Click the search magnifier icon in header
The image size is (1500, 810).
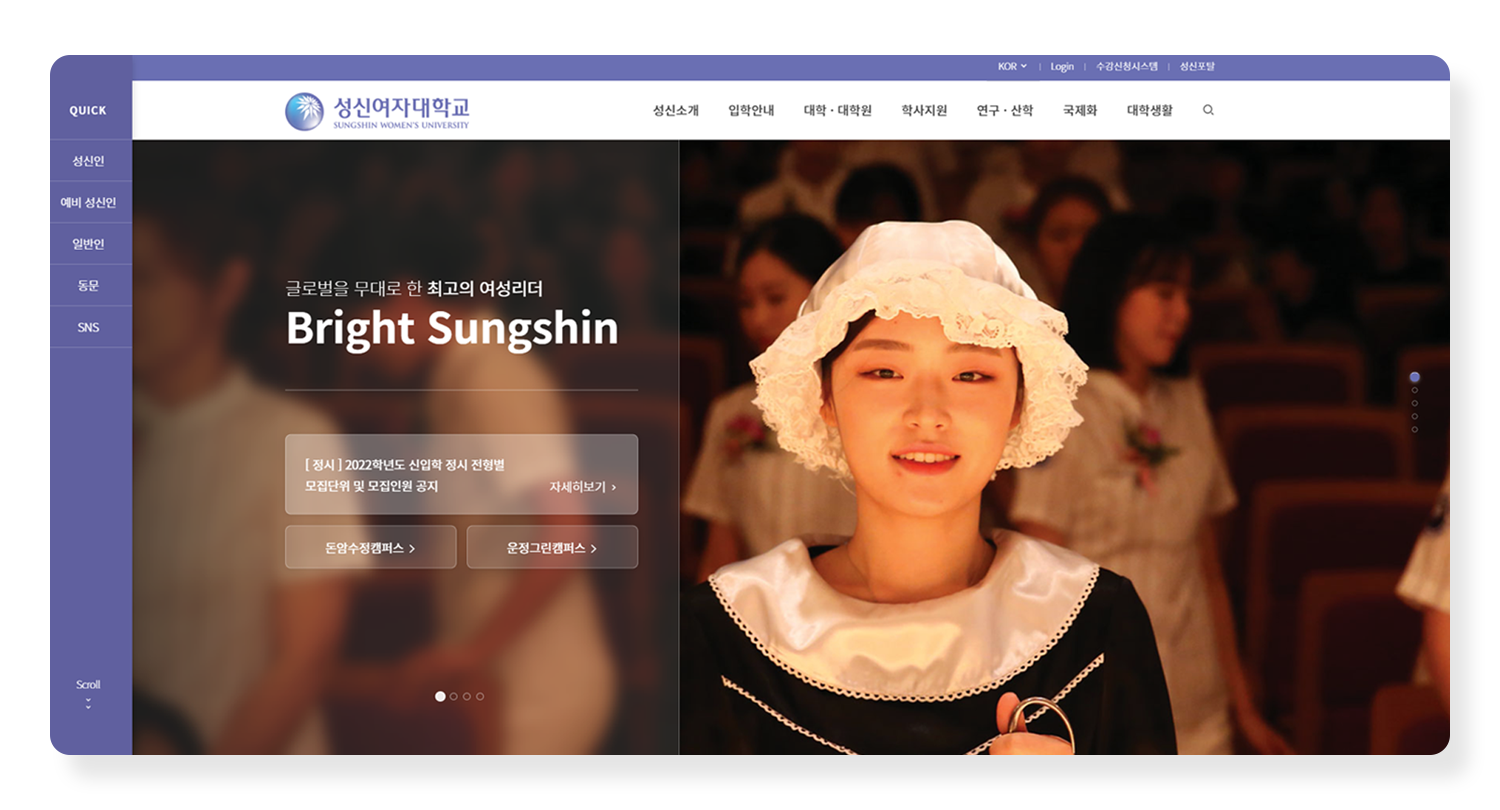pyautogui.click(x=1208, y=110)
